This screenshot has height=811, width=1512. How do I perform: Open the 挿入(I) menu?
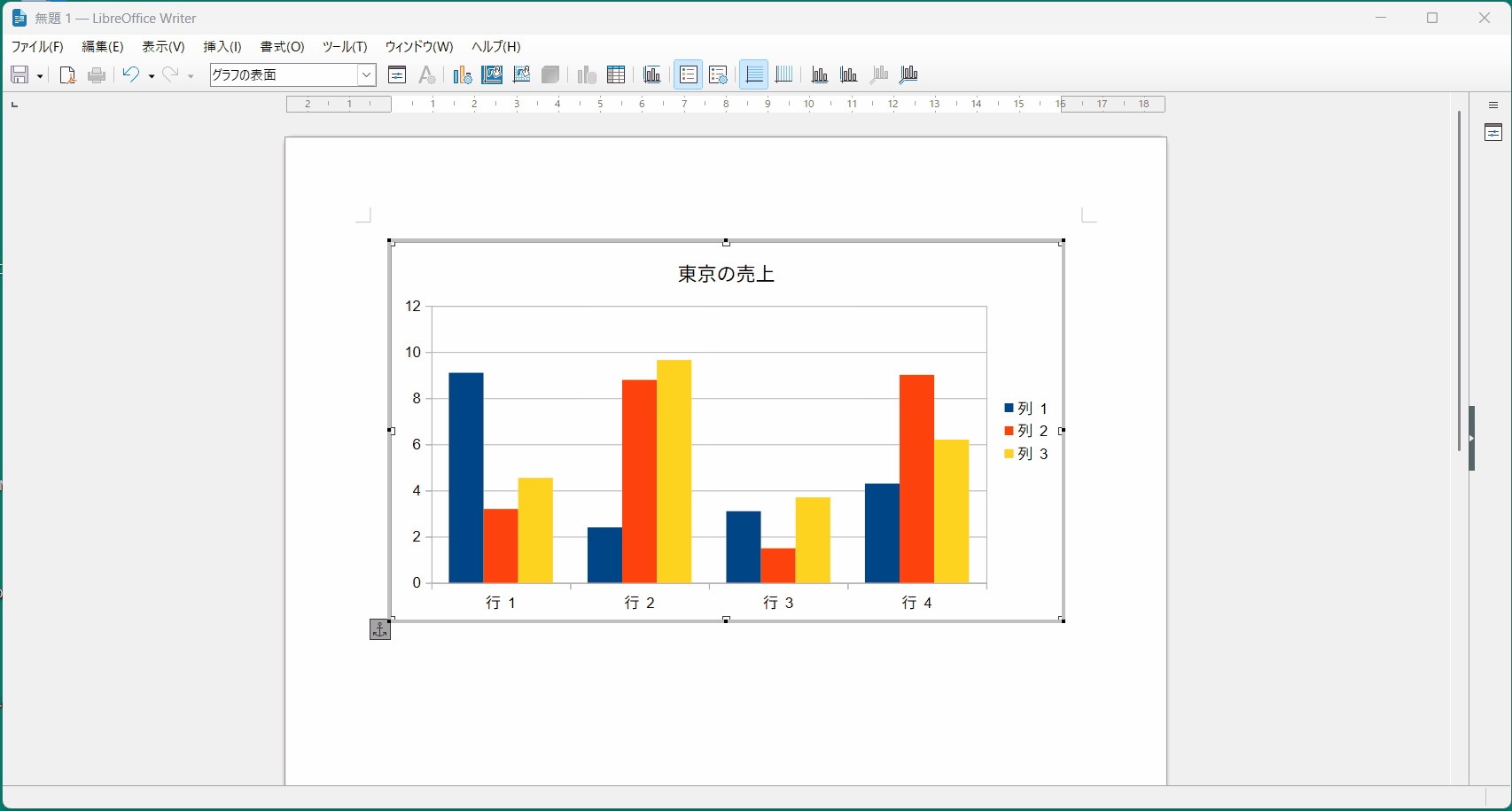click(222, 47)
